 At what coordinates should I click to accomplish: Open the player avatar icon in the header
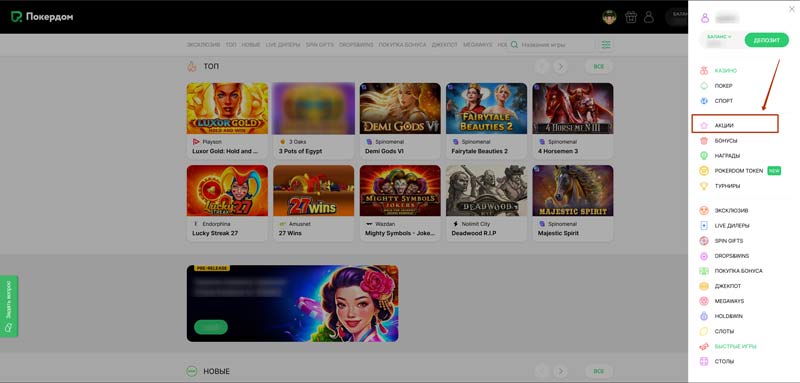tap(609, 17)
